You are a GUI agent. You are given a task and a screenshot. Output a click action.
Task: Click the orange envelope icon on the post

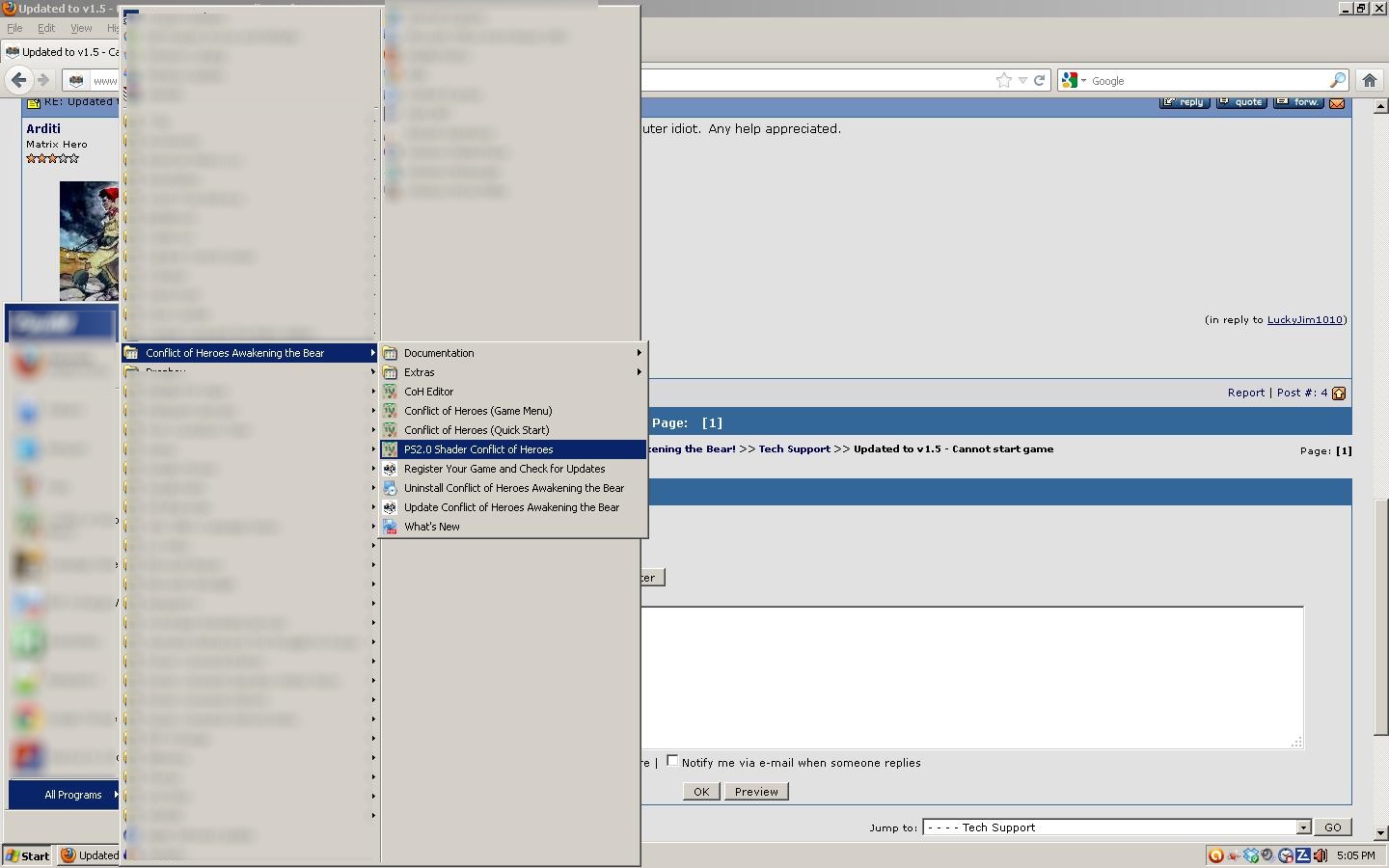1337,102
